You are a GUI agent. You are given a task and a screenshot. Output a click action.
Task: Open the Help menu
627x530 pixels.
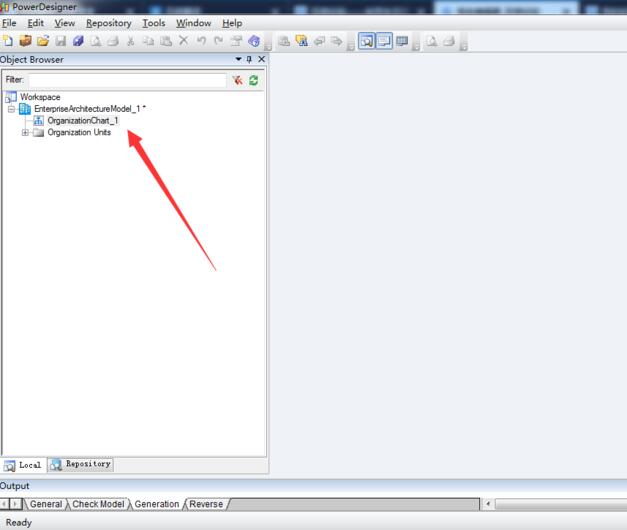click(232, 23)
